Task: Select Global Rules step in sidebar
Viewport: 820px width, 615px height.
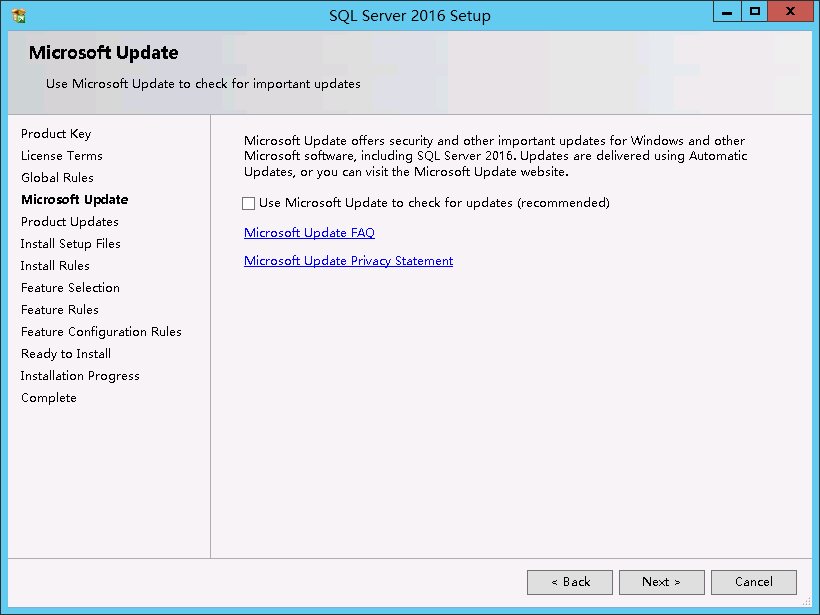Action: click(58, 178)
